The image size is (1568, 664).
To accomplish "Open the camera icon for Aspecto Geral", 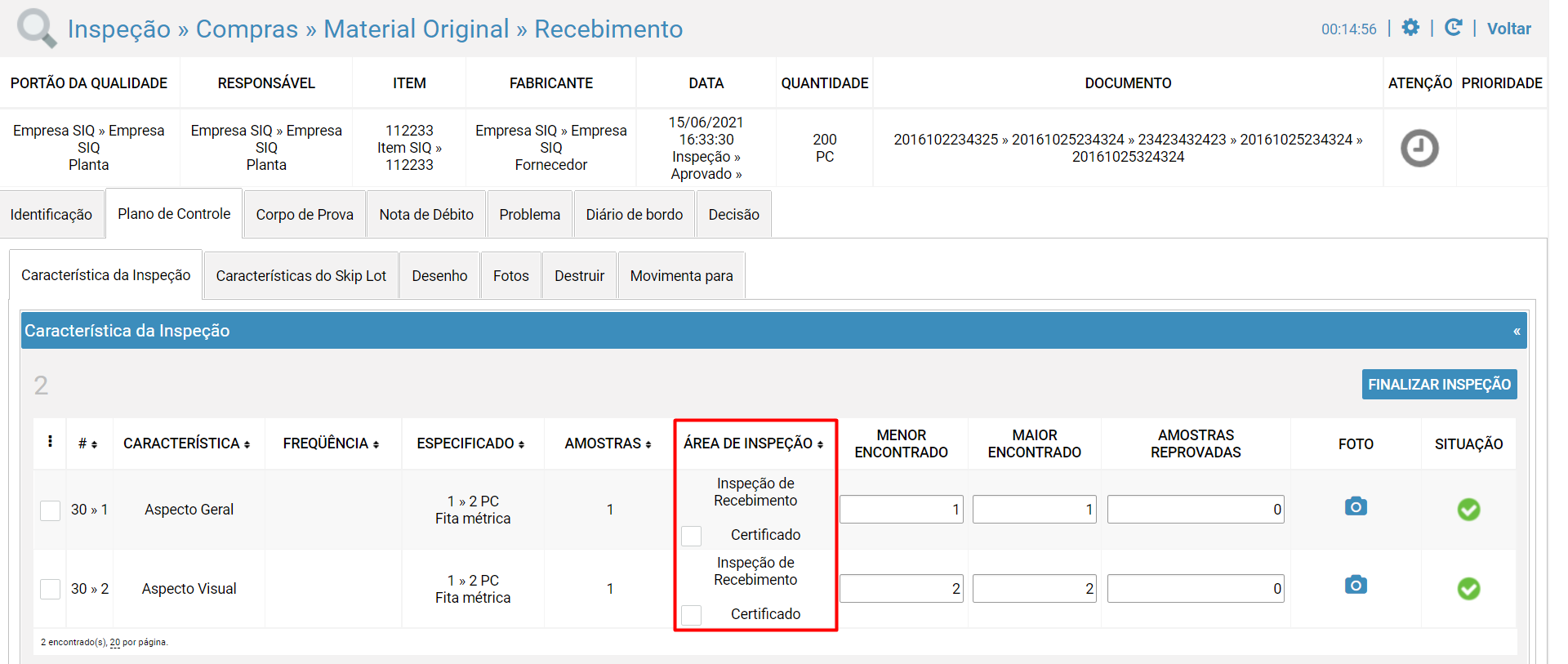I will click(x=1356, y=506).
